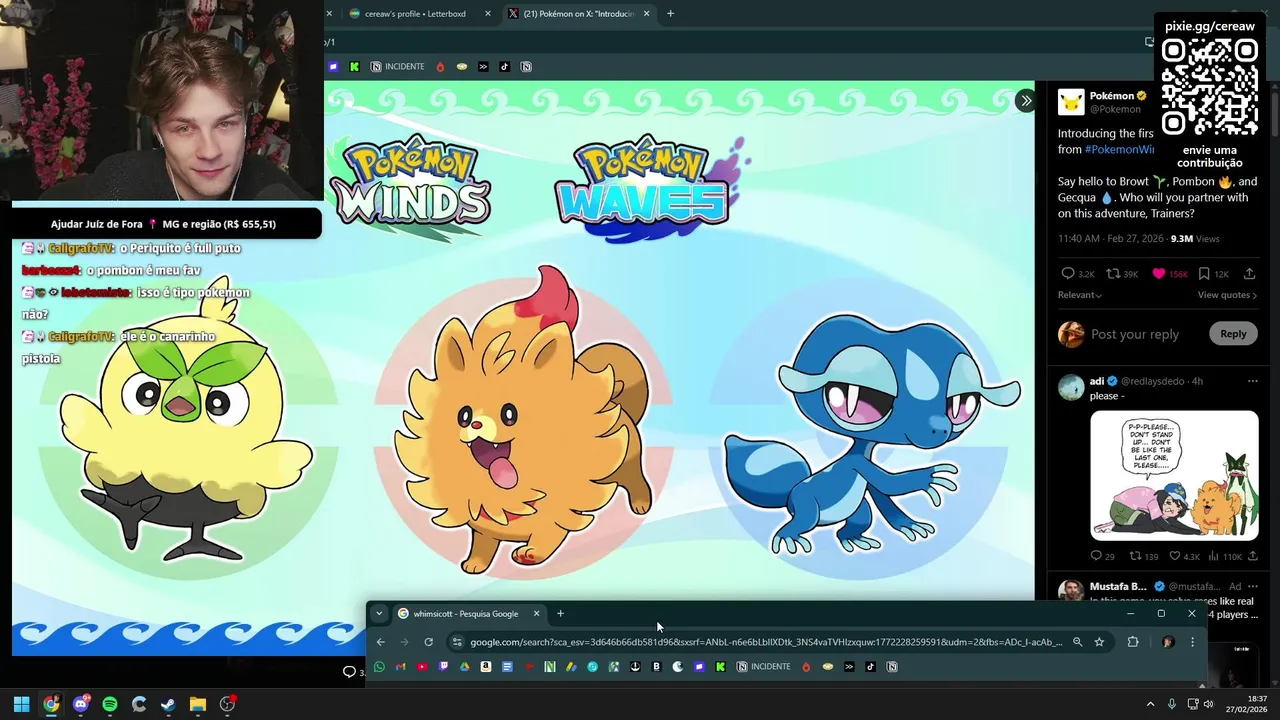Close the Letterboxd tab

coord(488,14)
